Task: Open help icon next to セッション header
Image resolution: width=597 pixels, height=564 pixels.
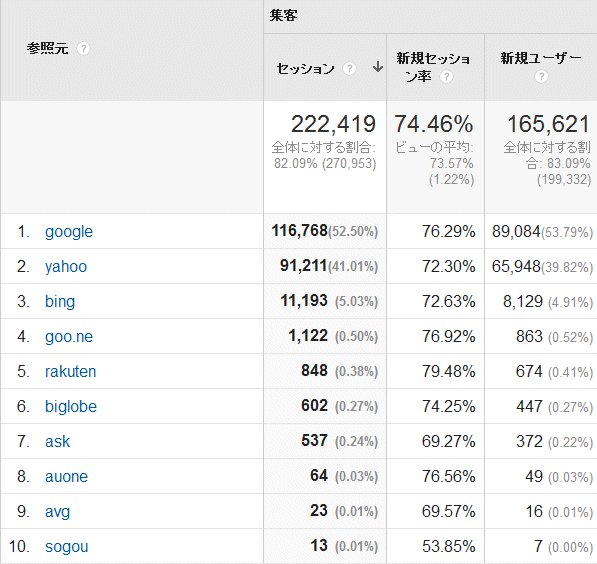Action: (x=349, y=69)
